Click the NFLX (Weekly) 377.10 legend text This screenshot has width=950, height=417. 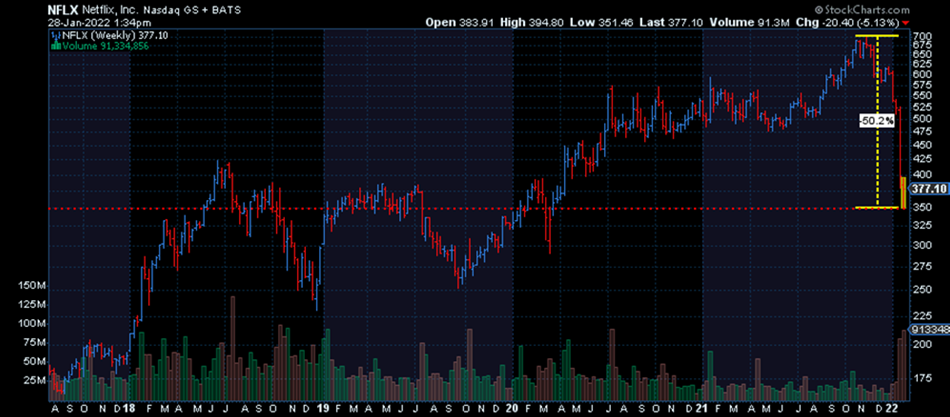point(115,36)
